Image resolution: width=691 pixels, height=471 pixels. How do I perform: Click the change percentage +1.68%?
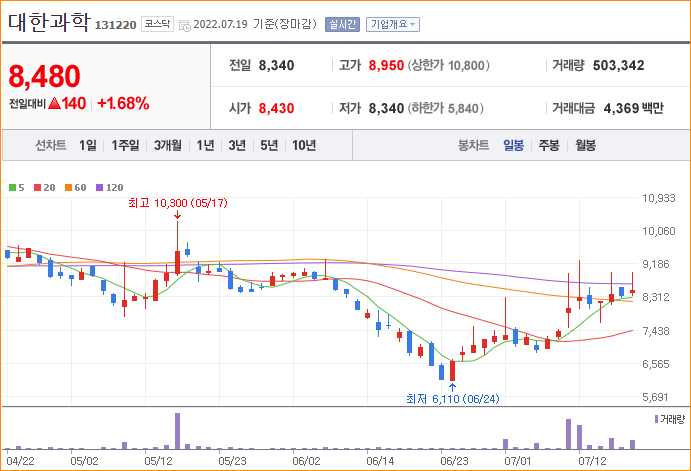(123, 104)
